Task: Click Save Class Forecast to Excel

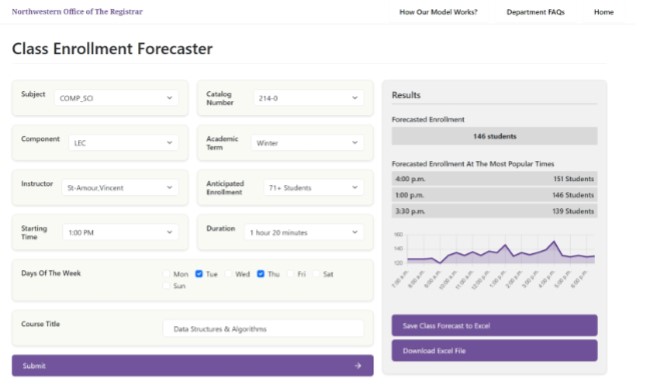Action: [x=494, y=326]
